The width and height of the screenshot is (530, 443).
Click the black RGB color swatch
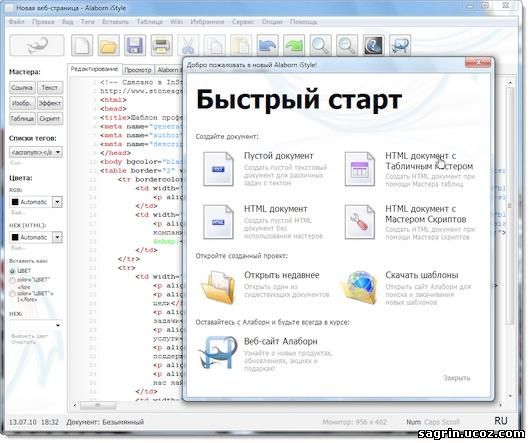[15, 202]
